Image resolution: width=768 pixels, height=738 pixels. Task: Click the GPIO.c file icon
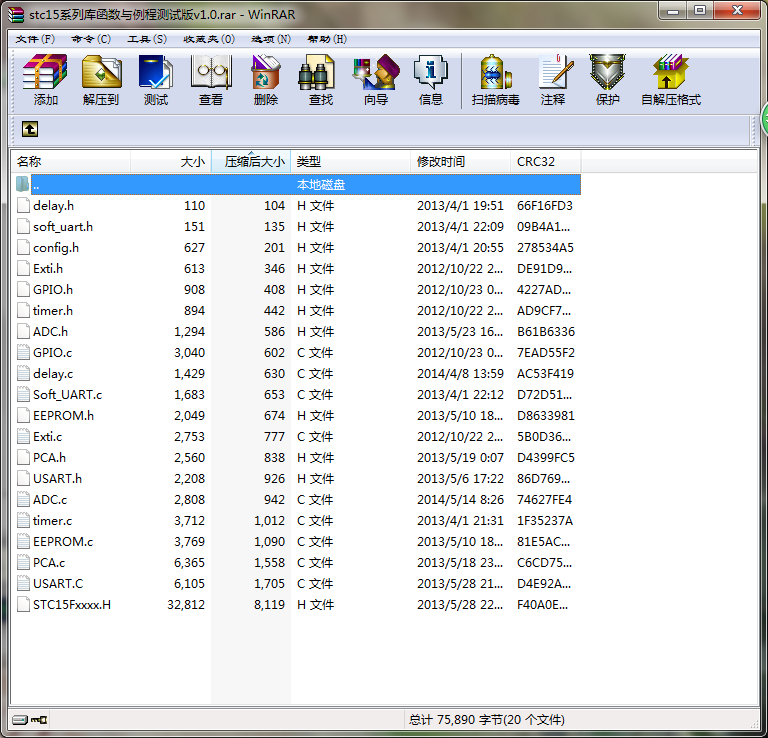click(23, 352)
